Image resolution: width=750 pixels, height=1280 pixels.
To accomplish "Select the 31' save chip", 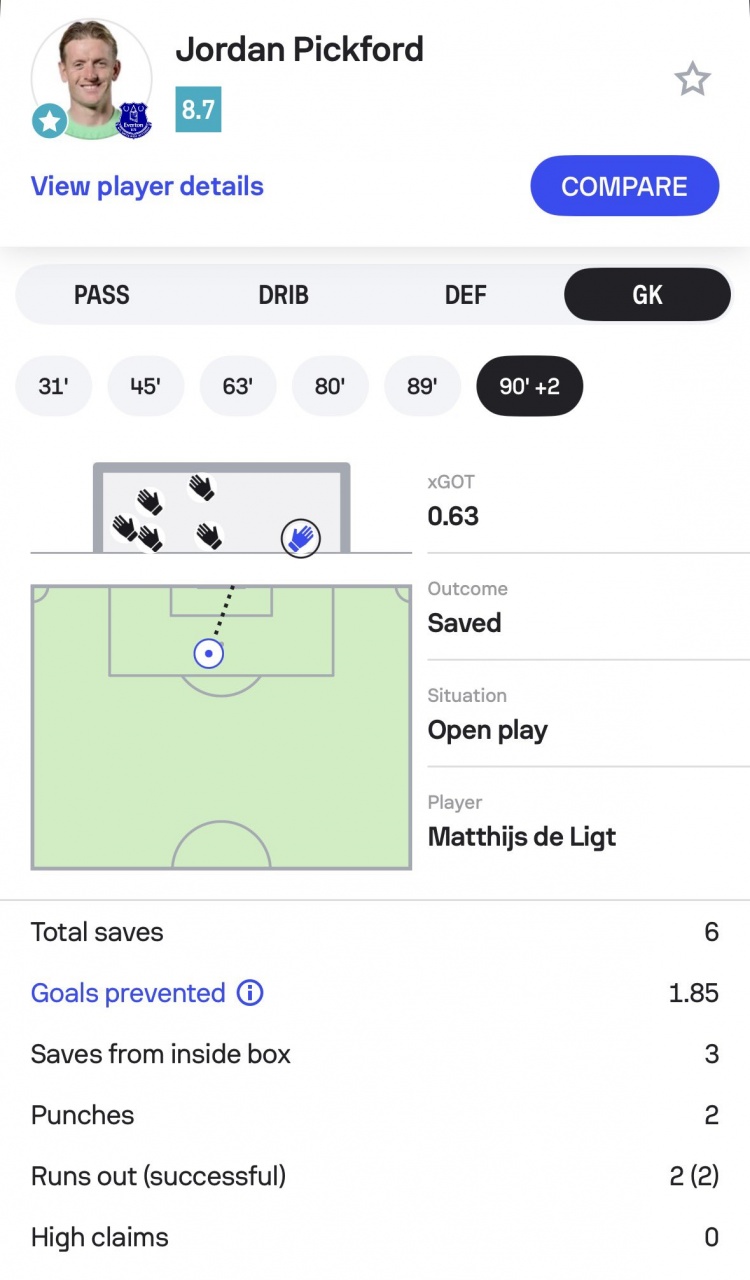I will [x=53, y=386].
